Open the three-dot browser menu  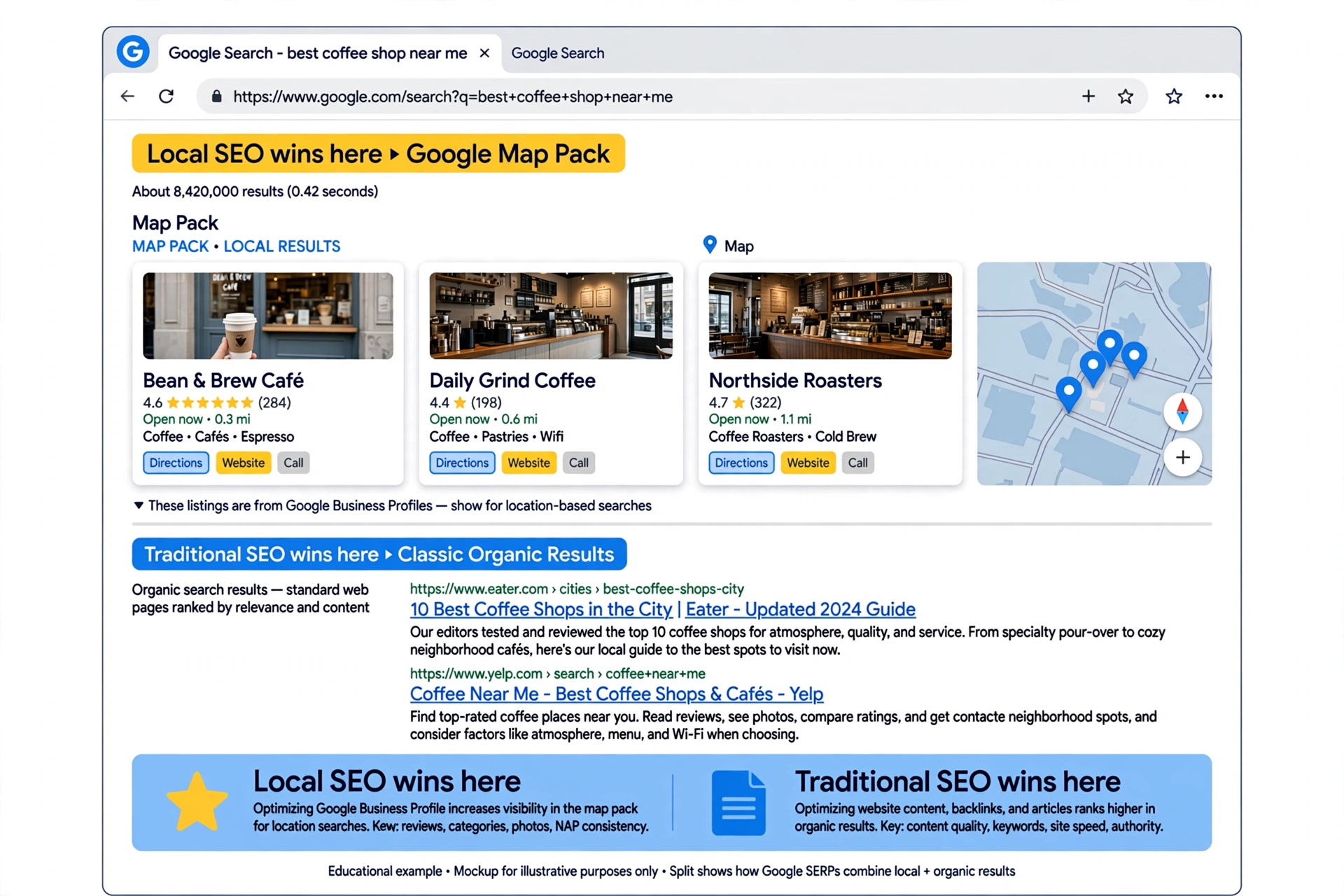coord(1214,97)
